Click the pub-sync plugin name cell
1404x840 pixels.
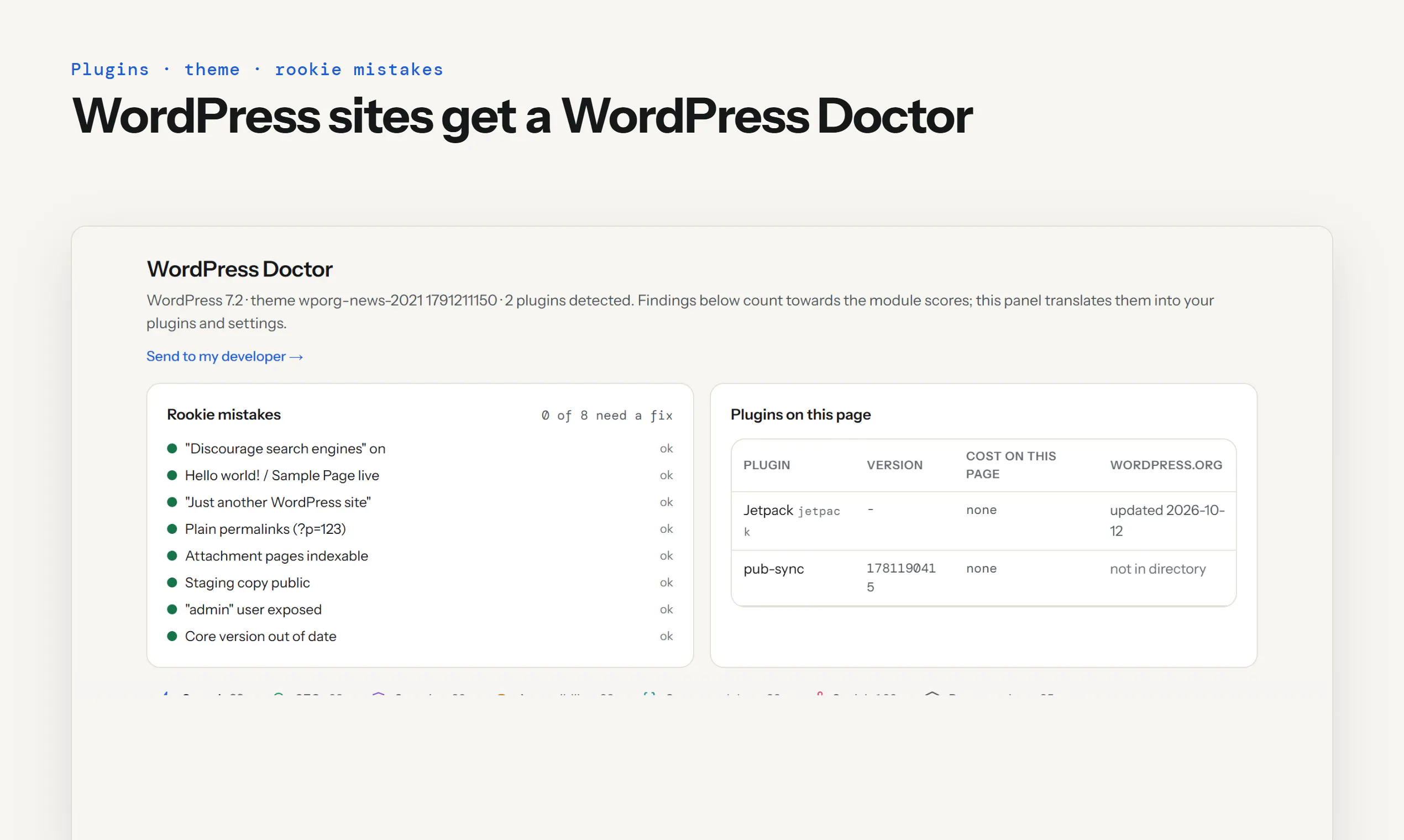coord(773,569)
